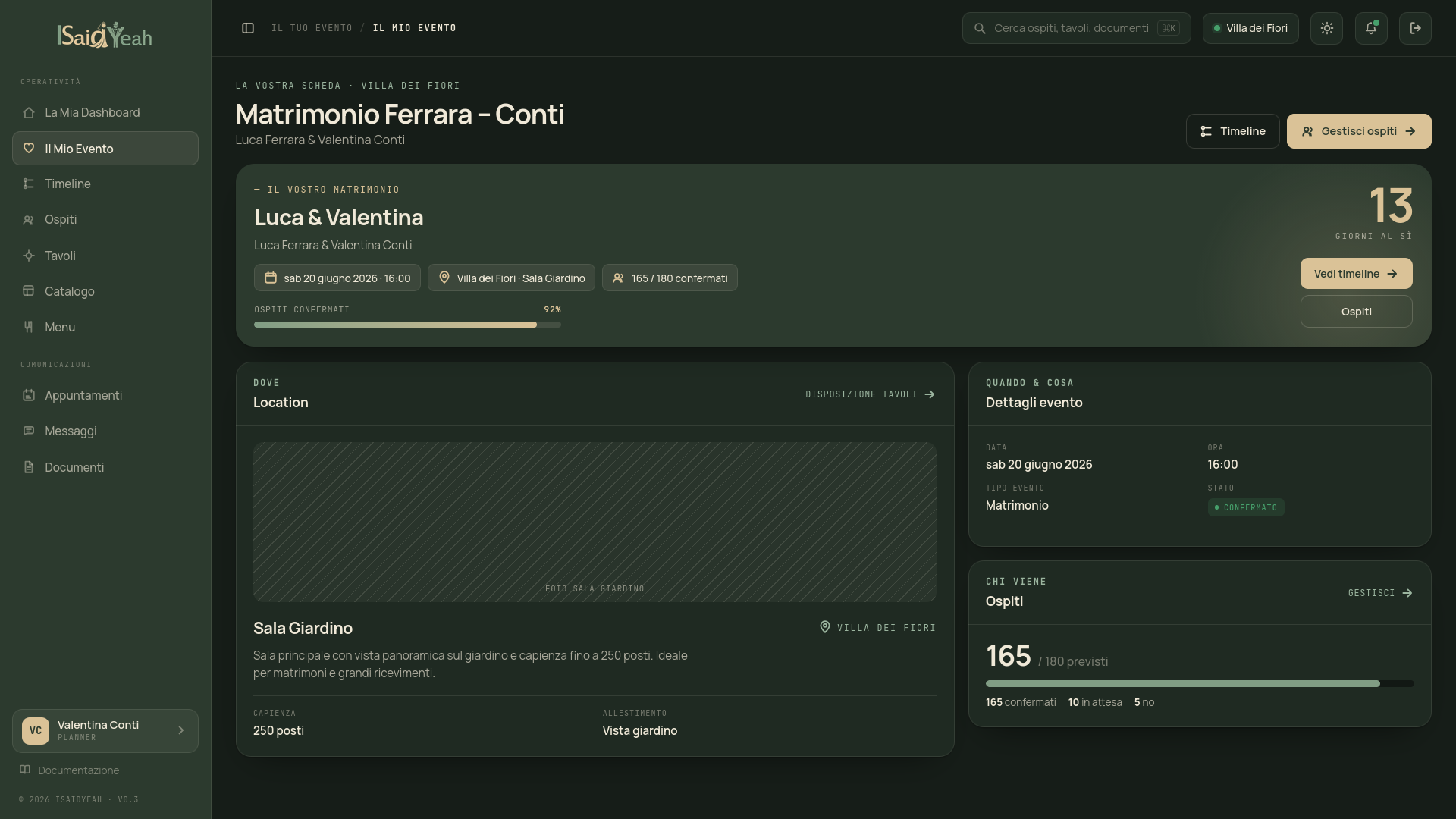Click the Foto Sala Giardino placeholder

tap(595, 522)
